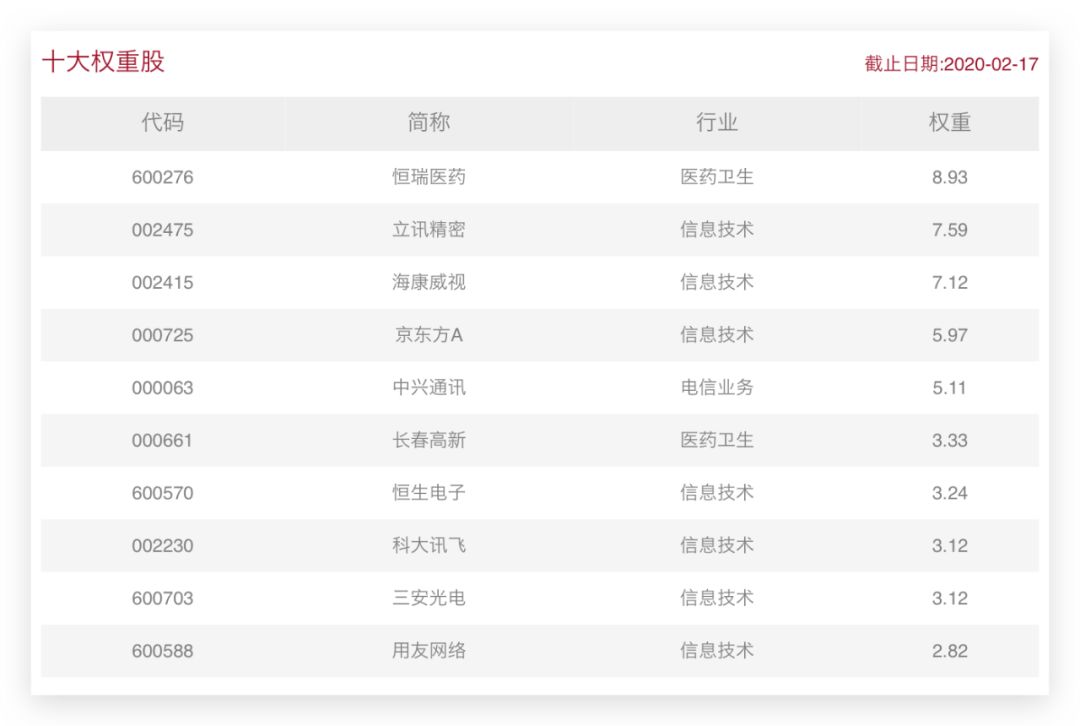Select stock name 三安光电
The height and width of the screenshot is (726, 1080).
tap(428, 598)
